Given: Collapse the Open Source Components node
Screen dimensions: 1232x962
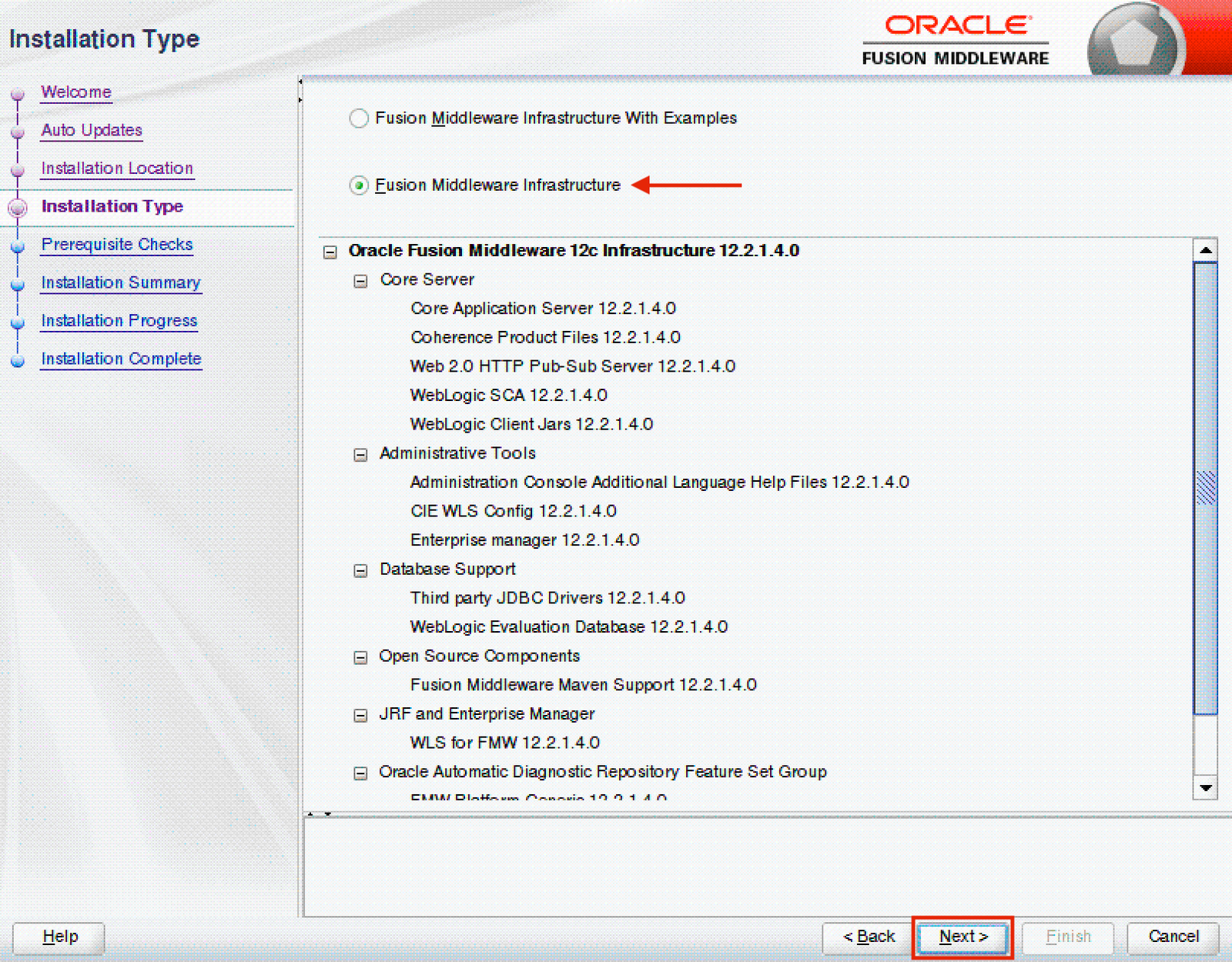Looking at the screenshot, I should (x=360, y=657).
